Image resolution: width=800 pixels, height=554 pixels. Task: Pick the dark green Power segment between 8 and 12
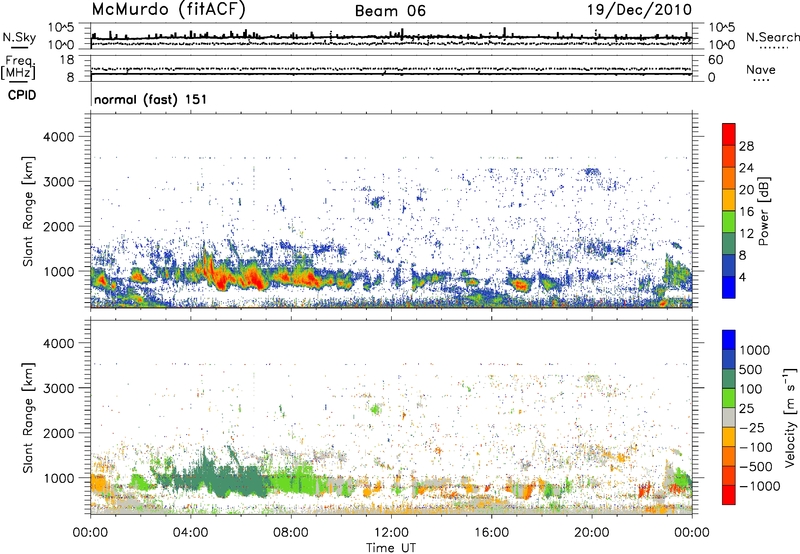(x=729, y=244)
